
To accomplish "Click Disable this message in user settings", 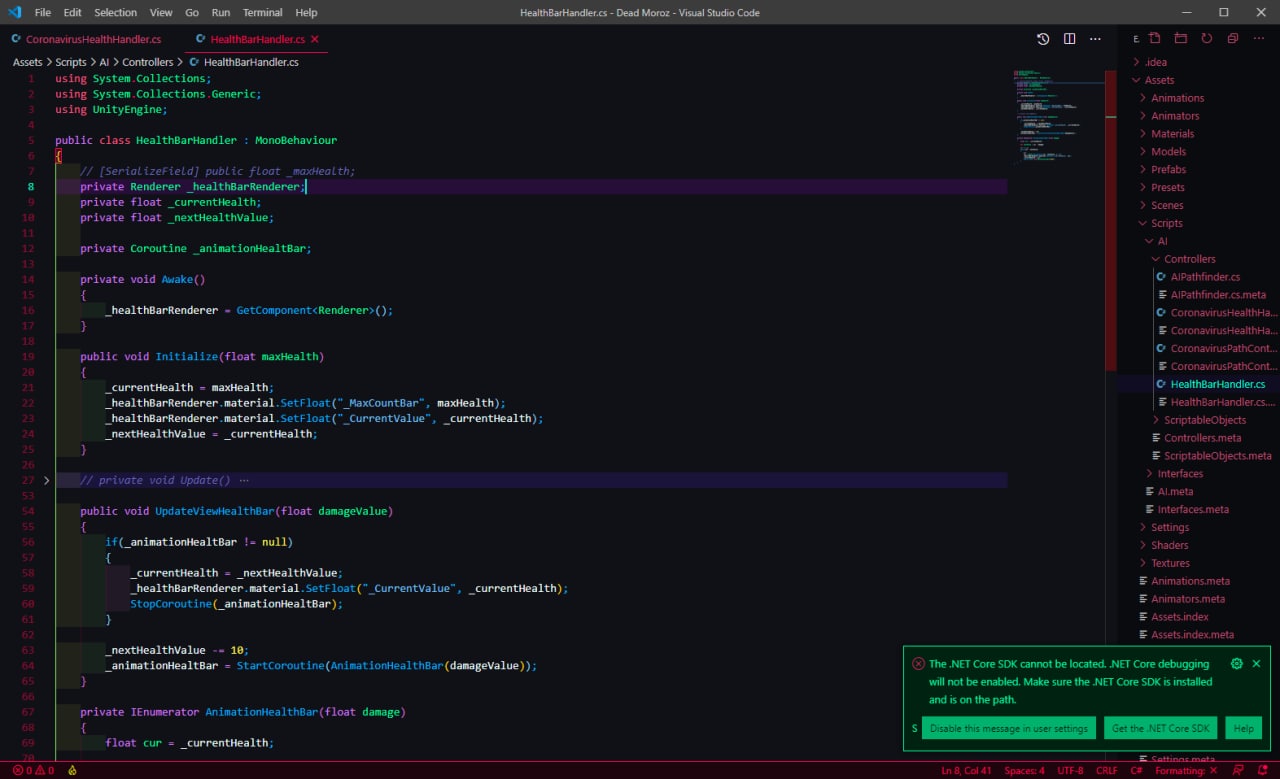I will pyautogui.click(x=1009, y=728).
